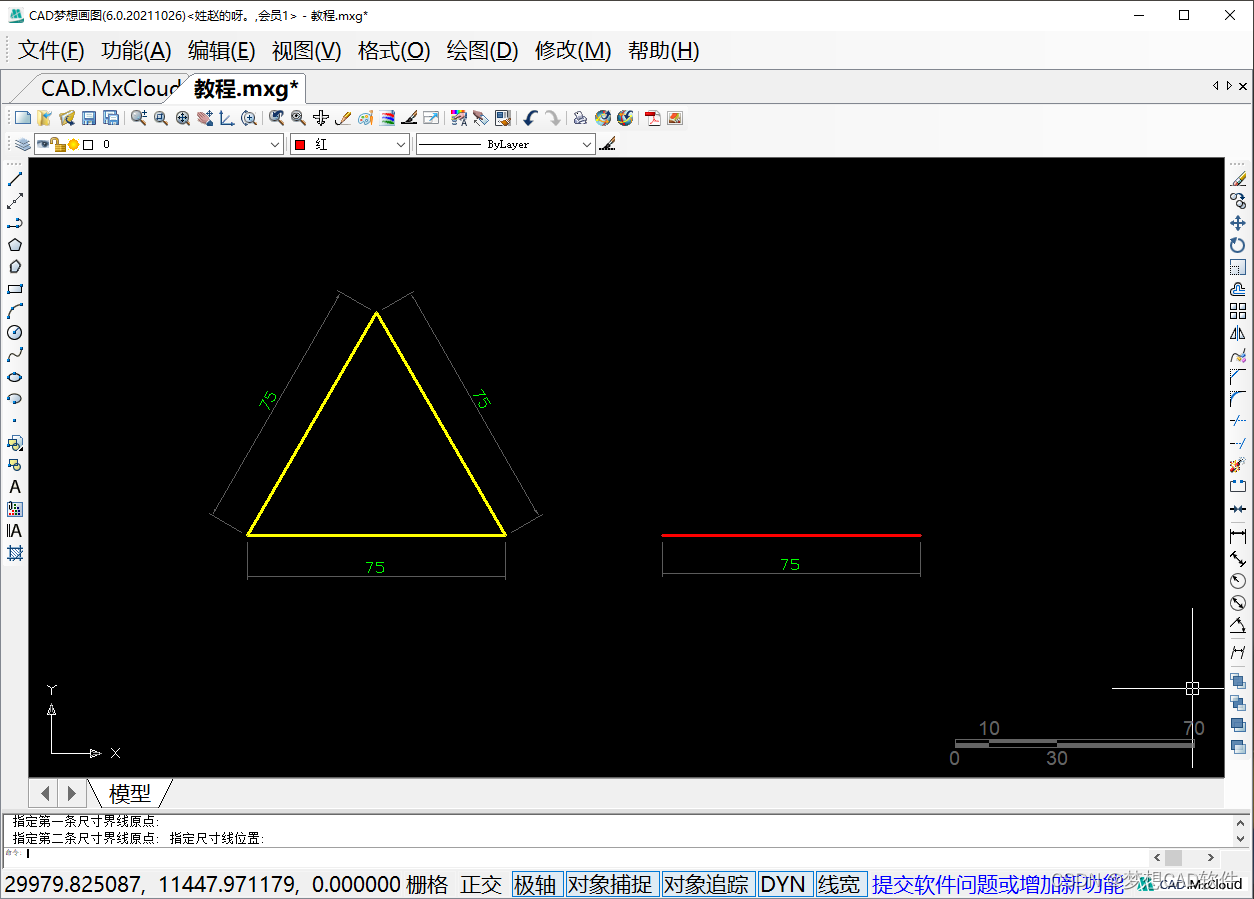The width and height of the screenshot is (1254, 899).
Task: Select the Offset tool
Action: pyautogui.click(x=1238, y=289)
